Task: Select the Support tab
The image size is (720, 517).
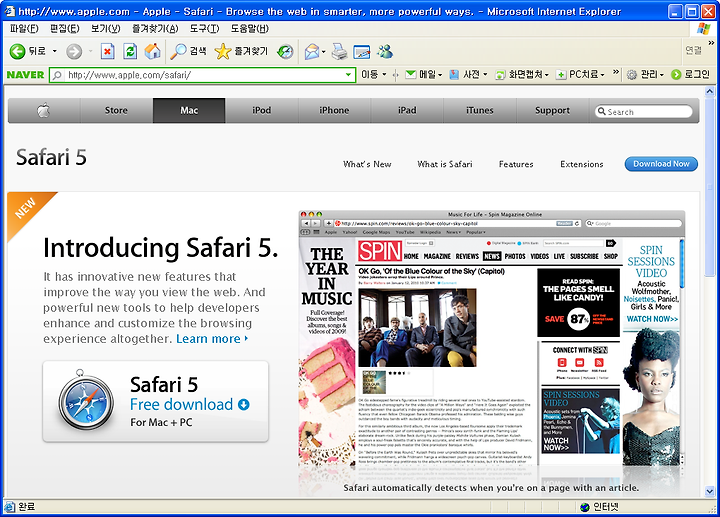Action: [552, 110]
